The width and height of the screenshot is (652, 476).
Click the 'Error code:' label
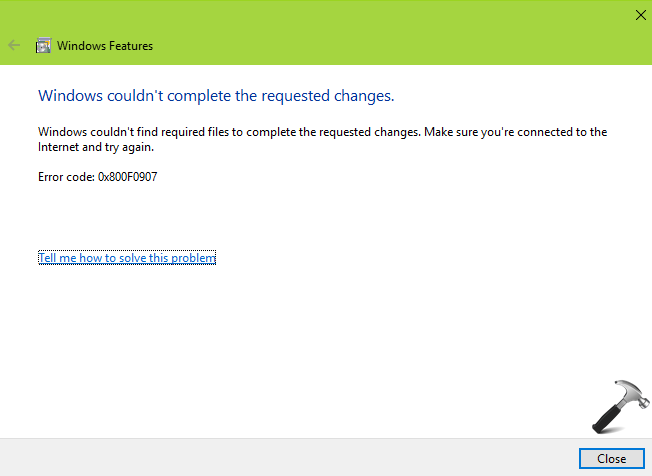click(67, 177)
